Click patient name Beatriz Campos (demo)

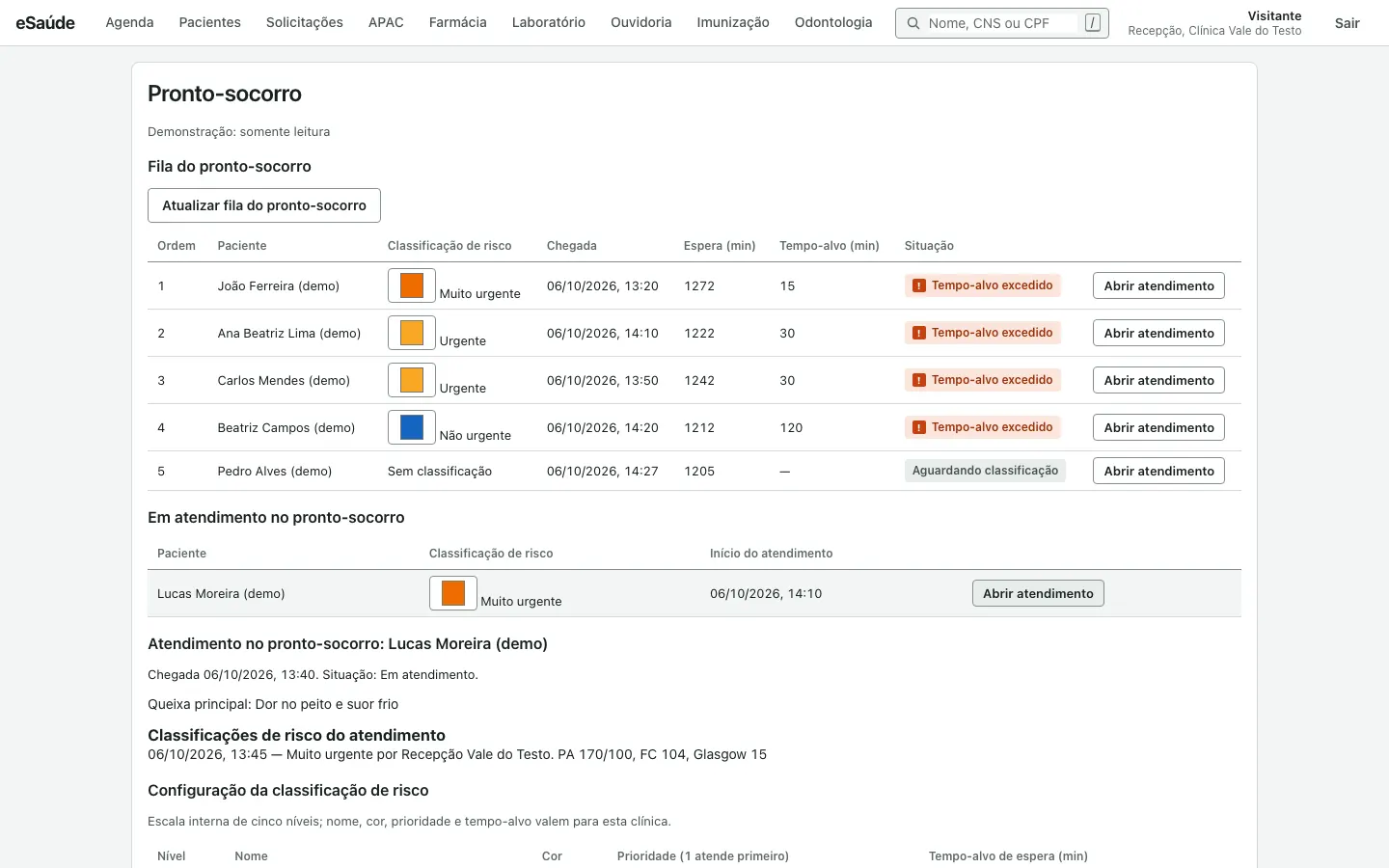tap(286, 428)
